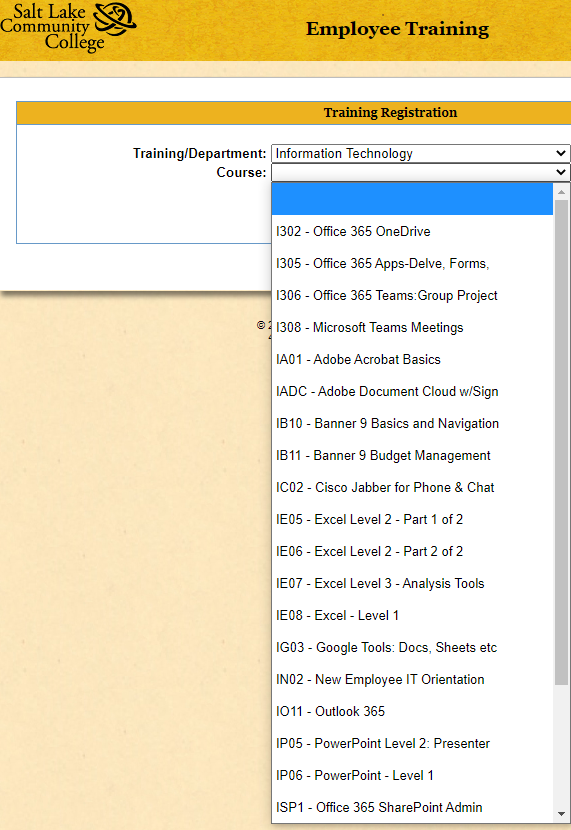
Task: Click the Employee Training heading
Action: 397,29
